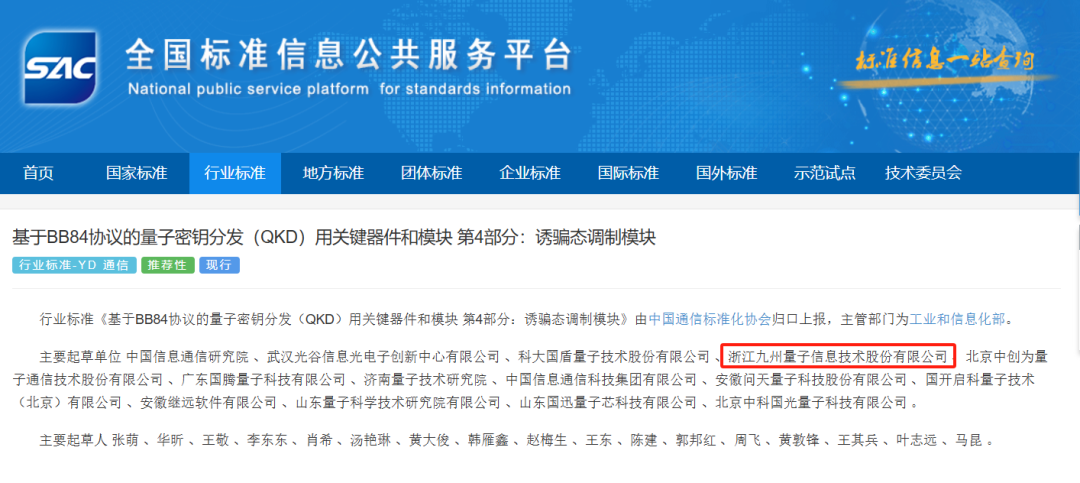Switch to 企业标准 navigation item

(x=530, y=173)
